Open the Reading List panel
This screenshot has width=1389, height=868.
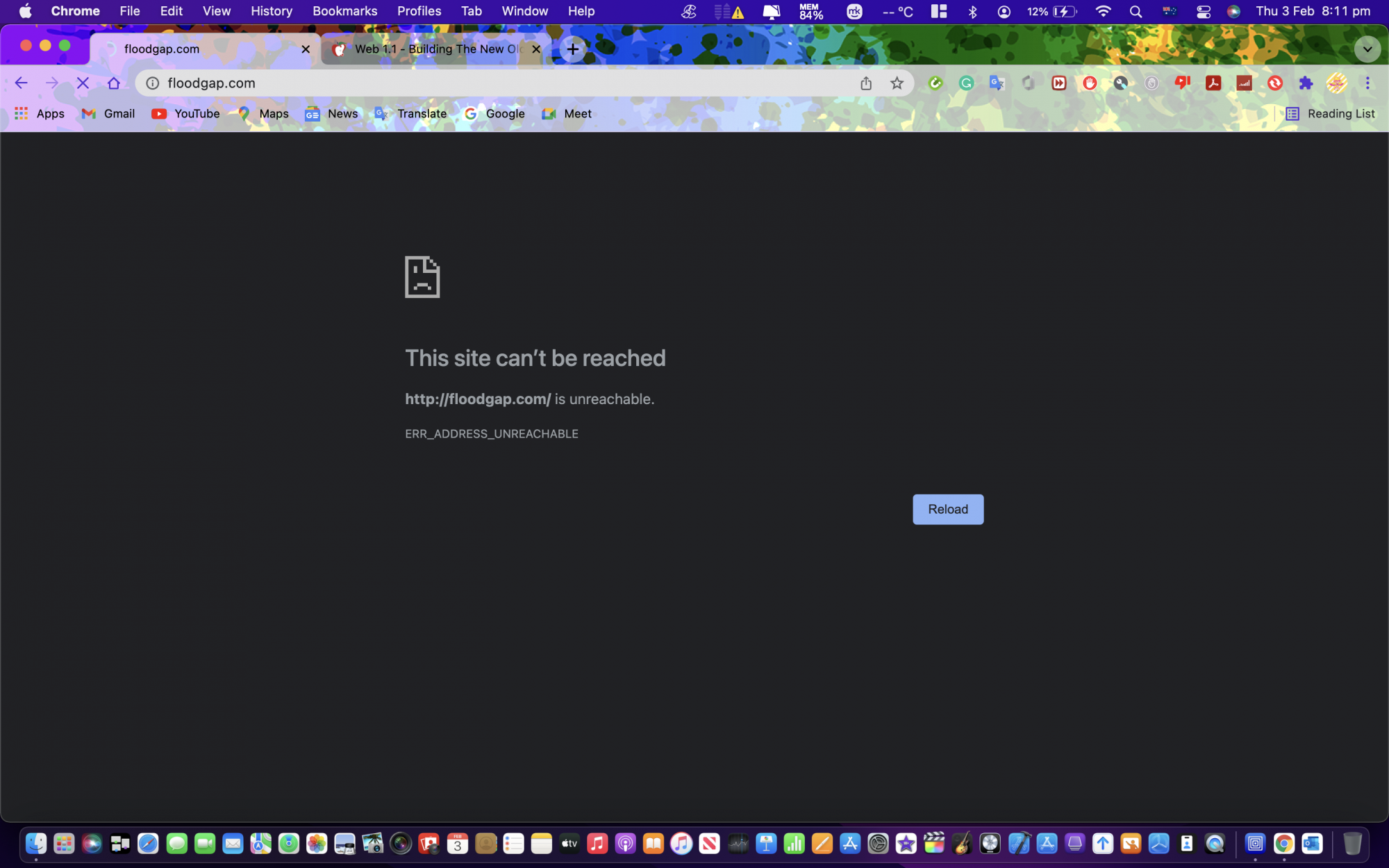tap(1330, 114)
